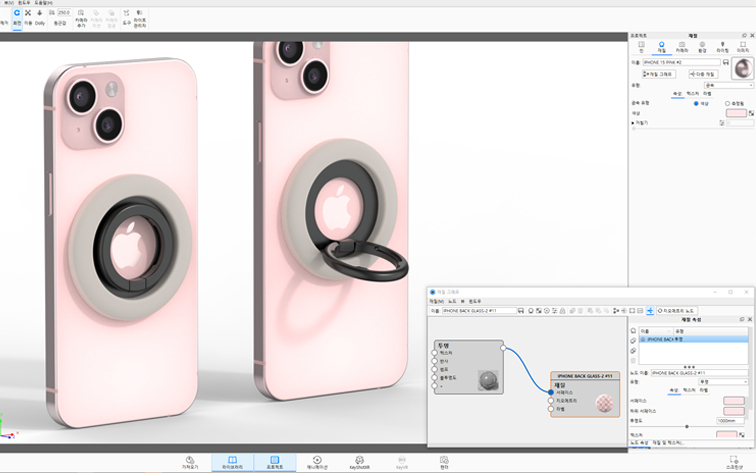Switch to the Lighting tab in Project panel
The height and width of the screenshot is (473, 756).
[722, 47]
